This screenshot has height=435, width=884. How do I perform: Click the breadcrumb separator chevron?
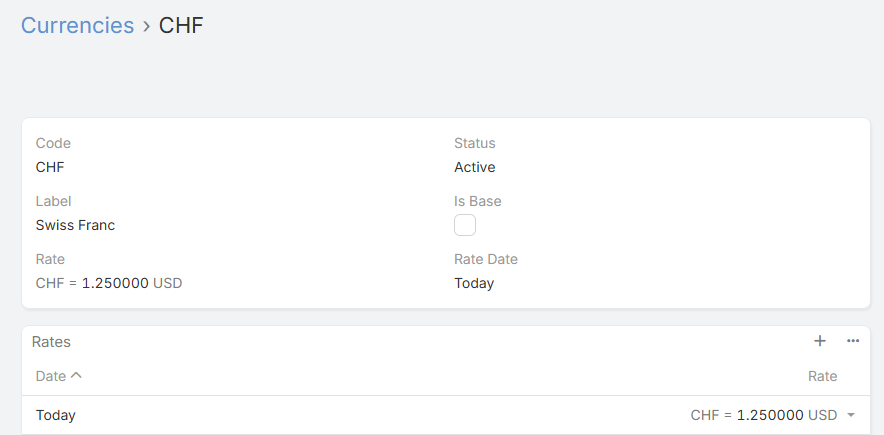point(146,27)
